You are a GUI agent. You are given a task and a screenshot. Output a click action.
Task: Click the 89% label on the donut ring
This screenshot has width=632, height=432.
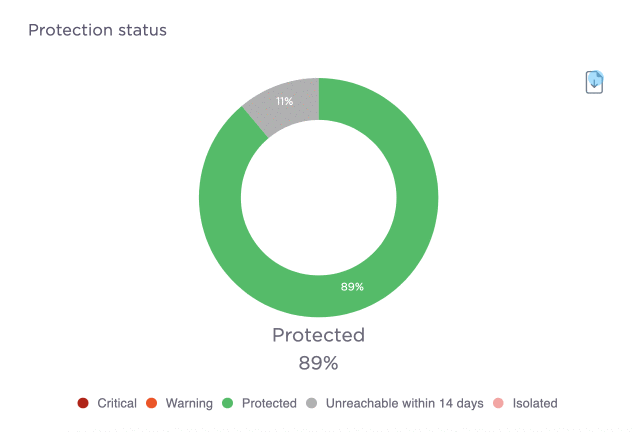point(352,287)
